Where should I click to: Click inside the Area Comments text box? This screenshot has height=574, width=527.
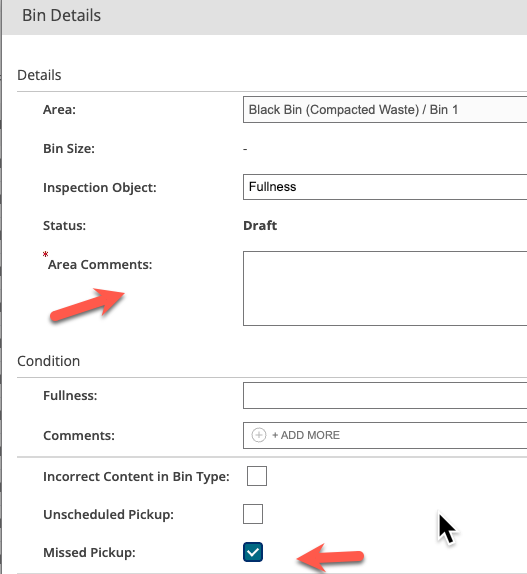click(385, 288)
